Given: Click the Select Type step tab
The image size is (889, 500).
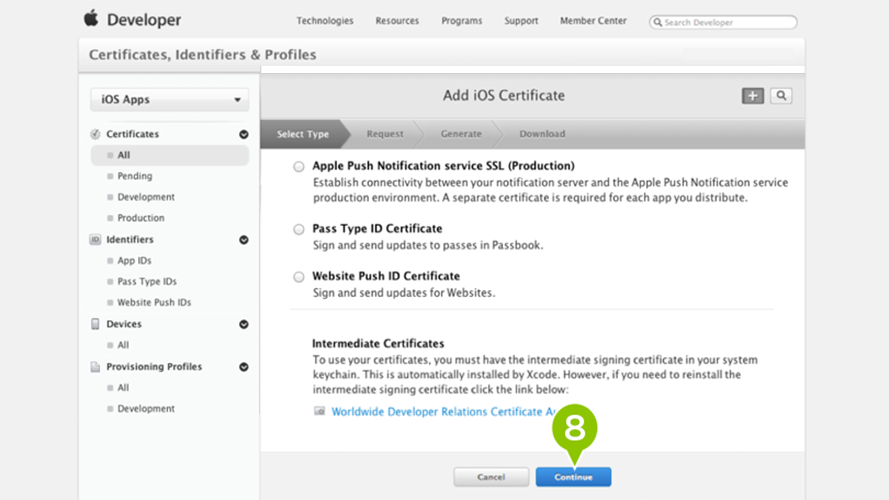Looking at the screenshot, I should tap(303, 134).
